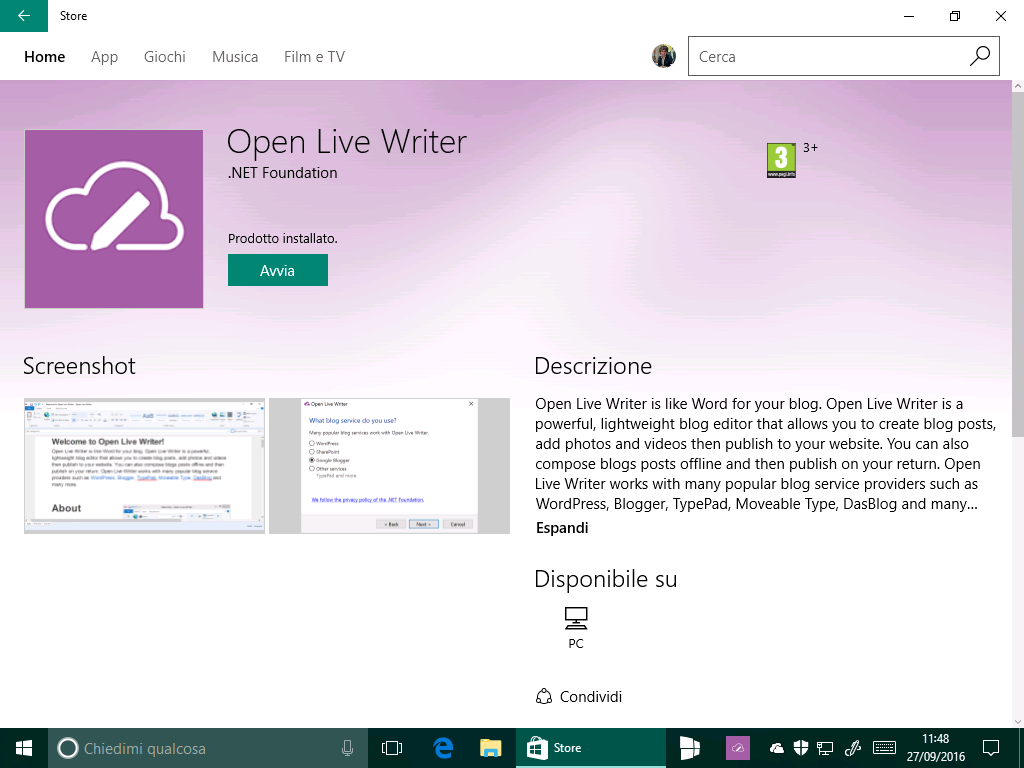The height and width of the screenshot is (768, 1024).
Task: Click the taskbar clock showing 11:48
Action: [x=935, y=748]
